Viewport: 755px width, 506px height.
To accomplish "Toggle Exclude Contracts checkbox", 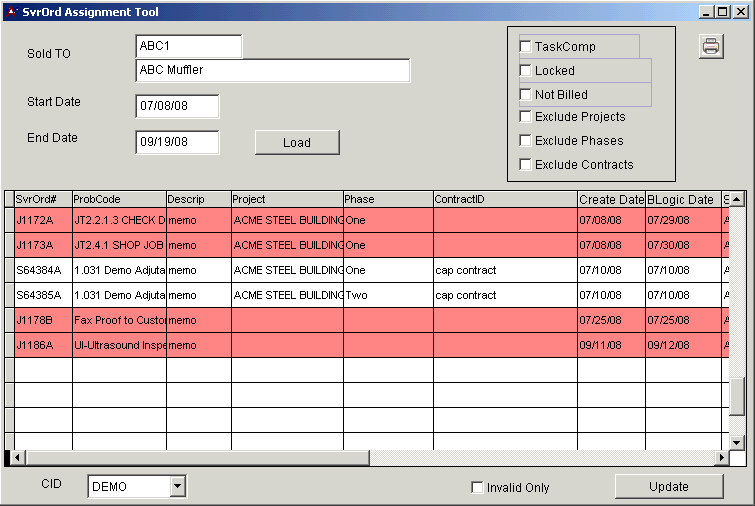I will (x=525, y=165).
